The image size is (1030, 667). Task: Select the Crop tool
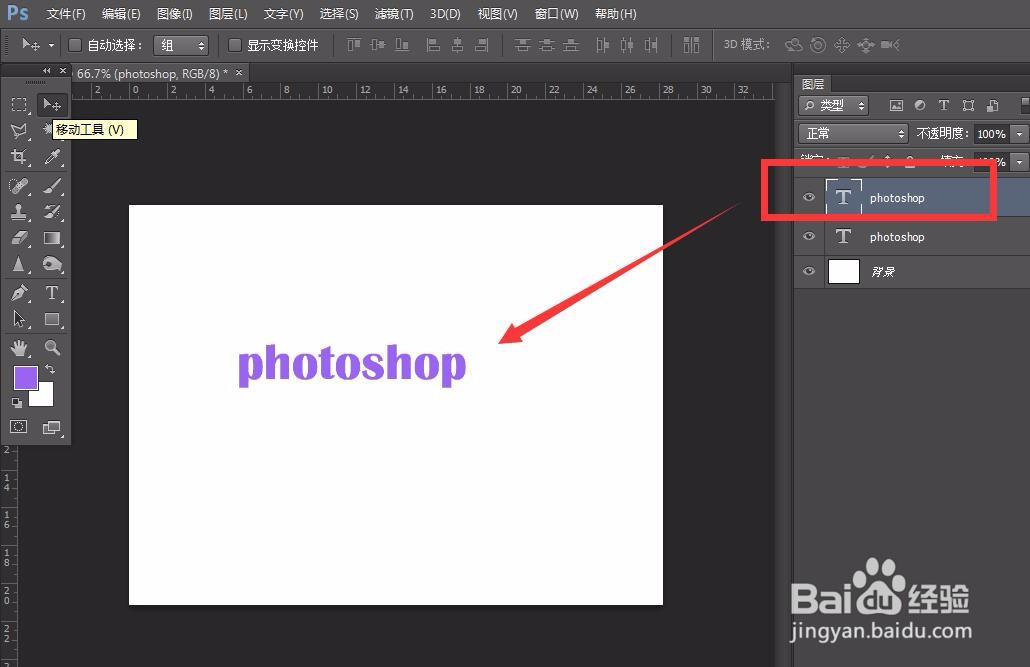click(x=19, y=156)
